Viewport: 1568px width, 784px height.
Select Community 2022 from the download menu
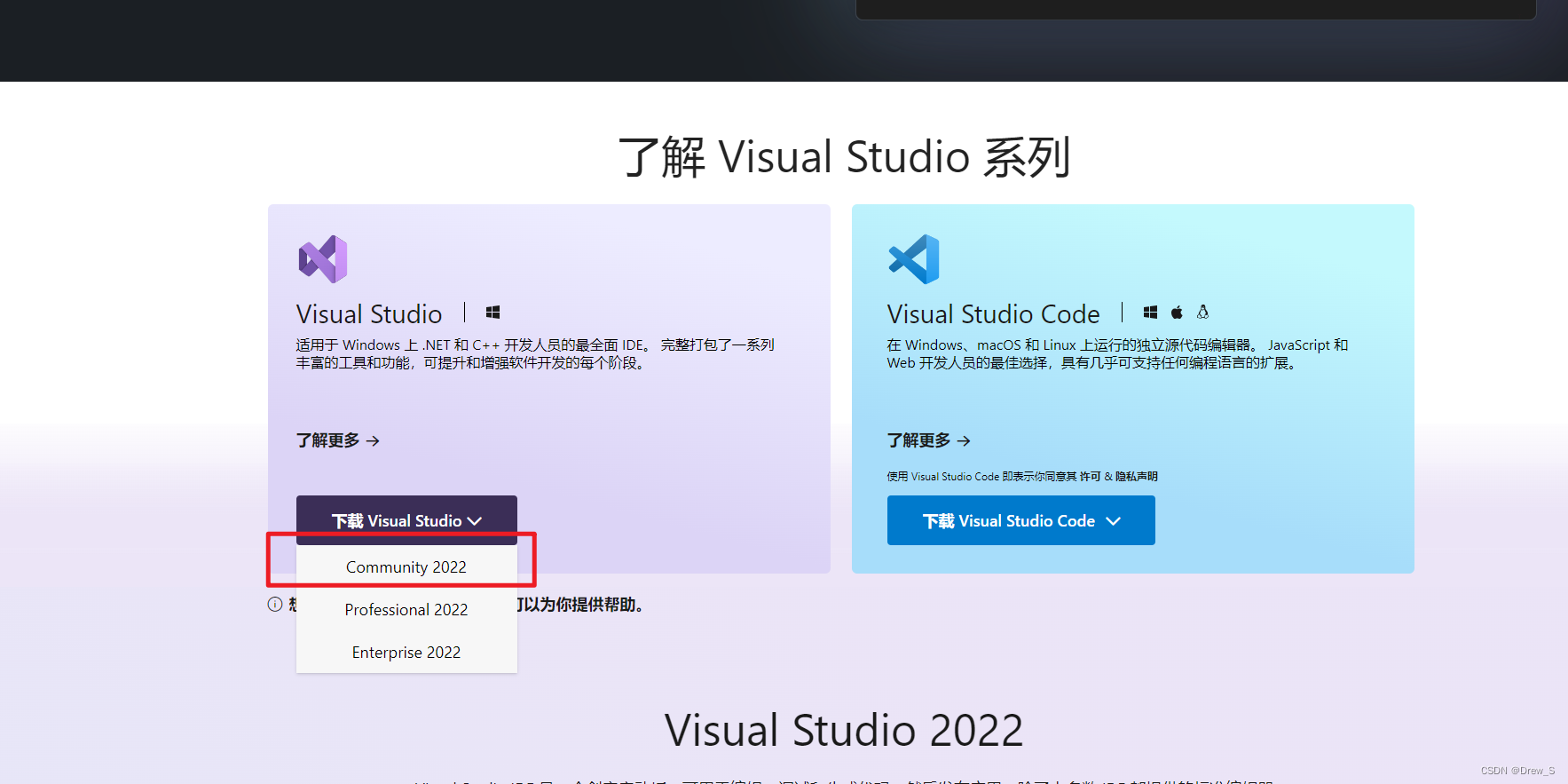pos(406,567)
